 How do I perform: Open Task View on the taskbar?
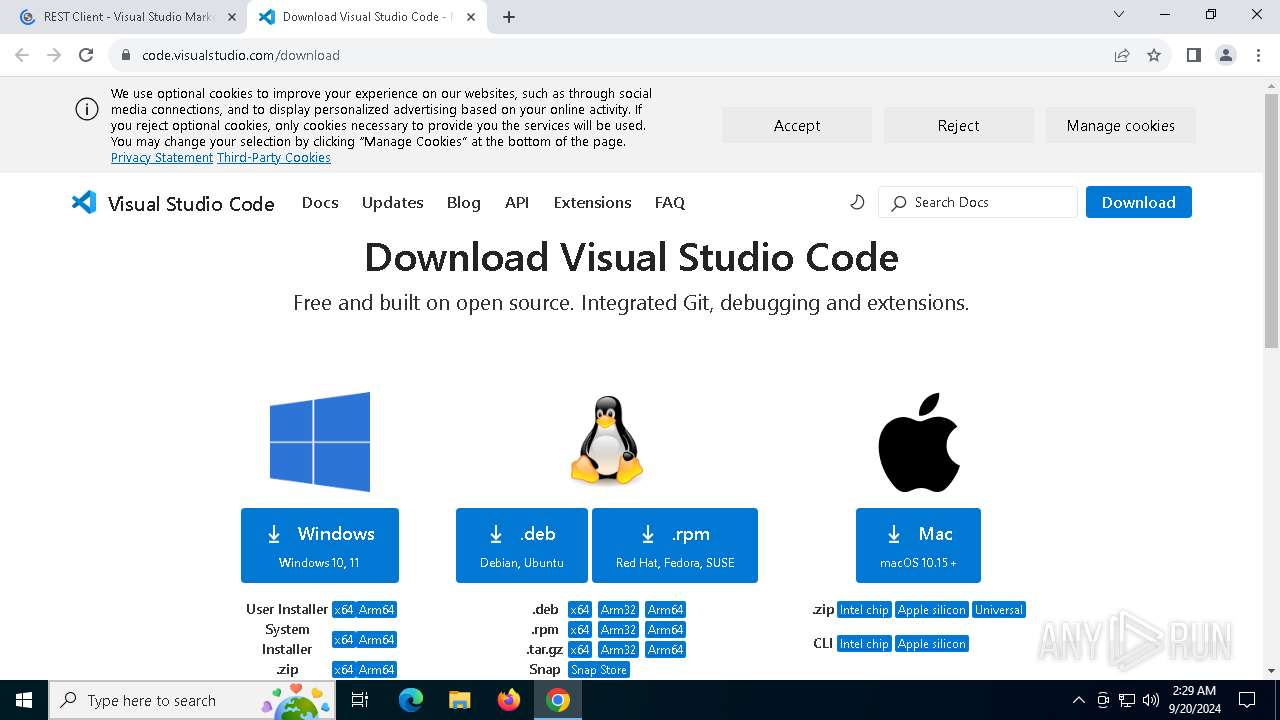[x=361, y=700]
